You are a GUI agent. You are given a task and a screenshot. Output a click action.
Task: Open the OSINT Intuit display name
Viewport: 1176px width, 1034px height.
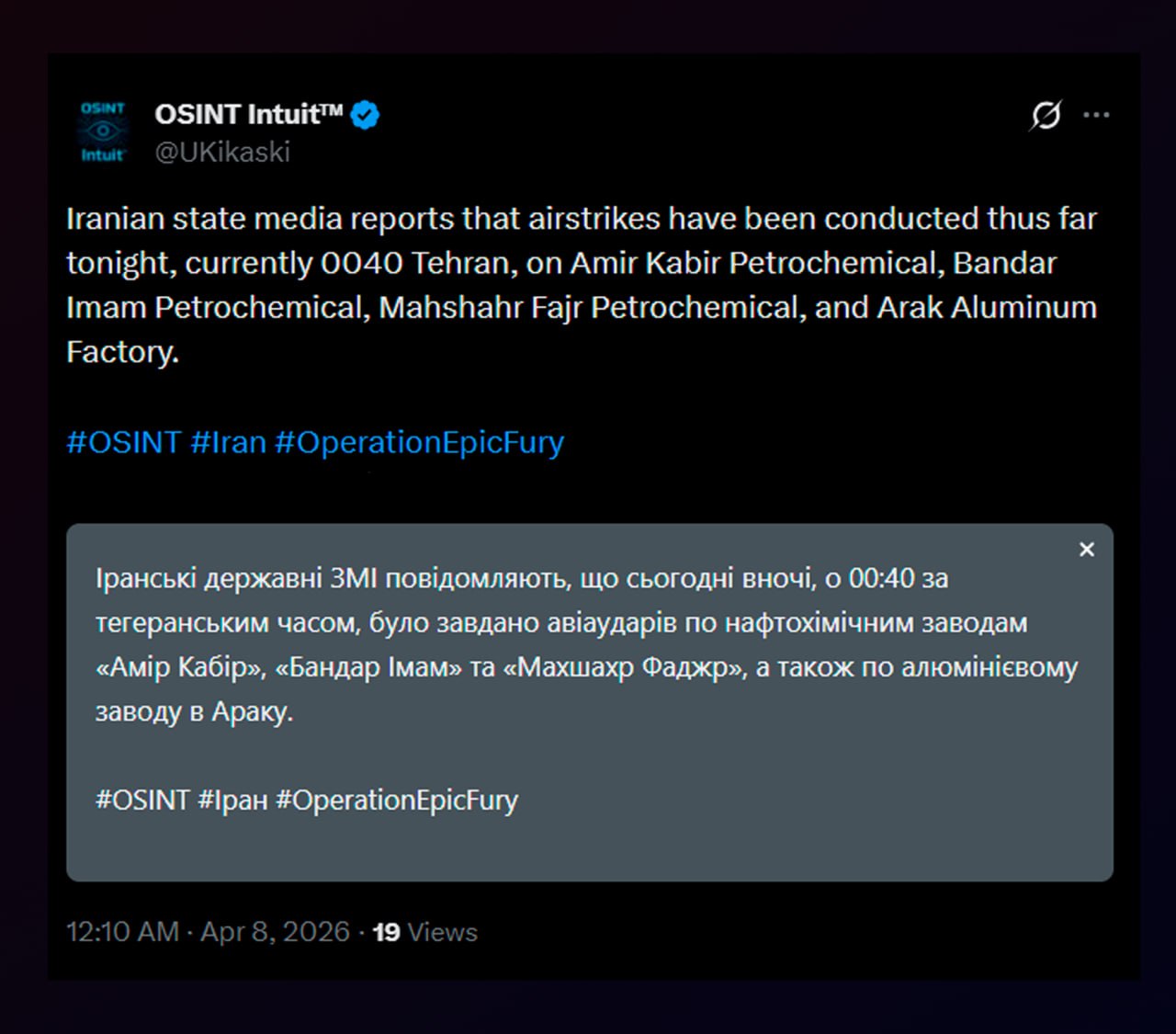pyautogui.click(x=248, y=114)
